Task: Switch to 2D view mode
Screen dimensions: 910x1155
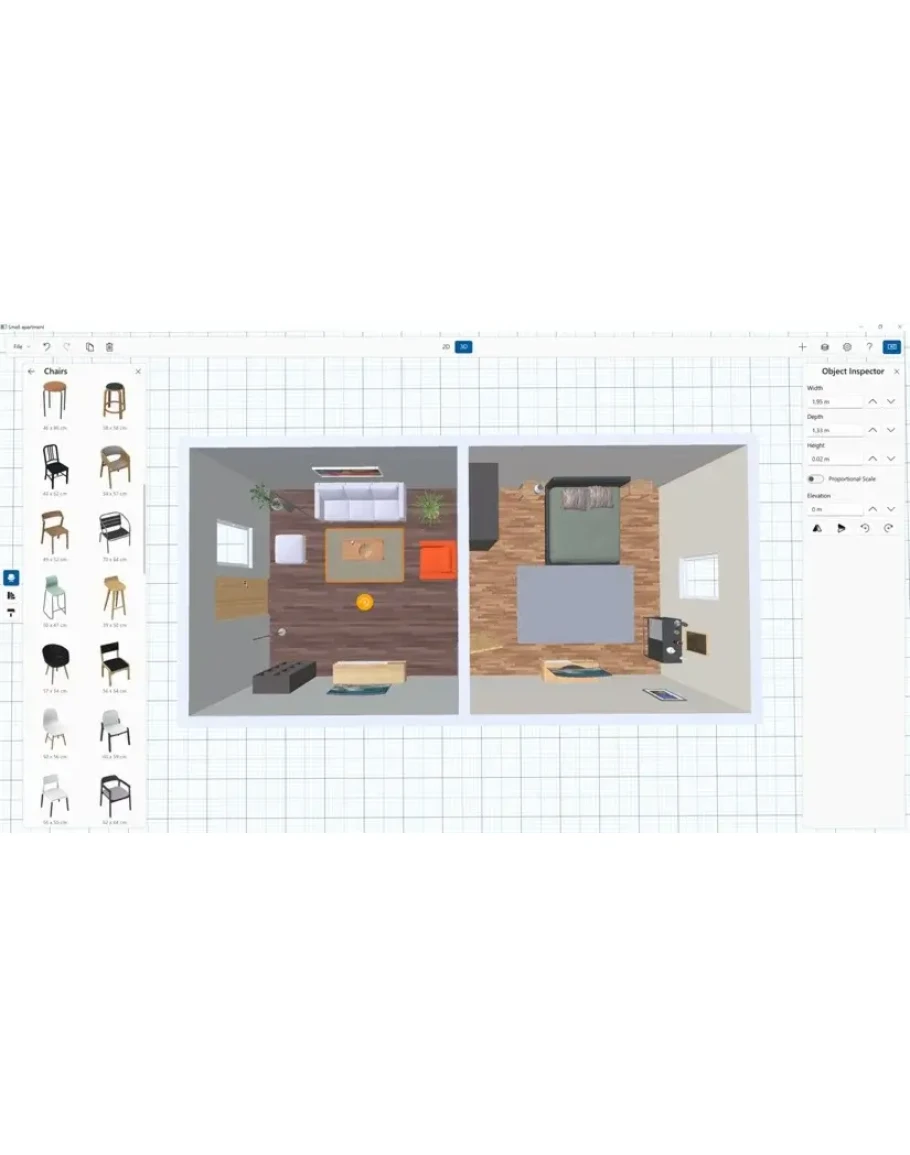Action: (x=446, y=347)
